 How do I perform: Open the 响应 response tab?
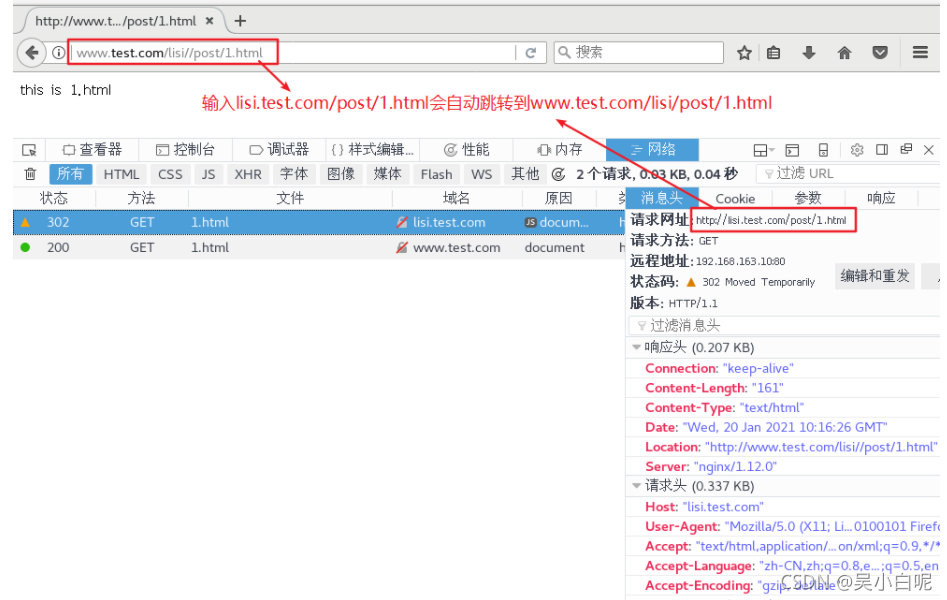coord(881,198)
